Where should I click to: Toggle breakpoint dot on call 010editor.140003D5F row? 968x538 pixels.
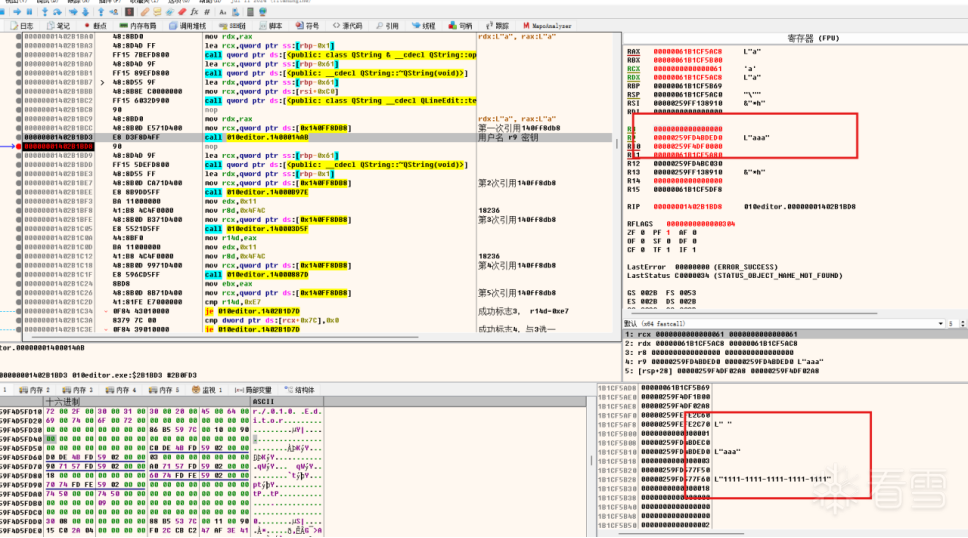click(x=19, y=229)
